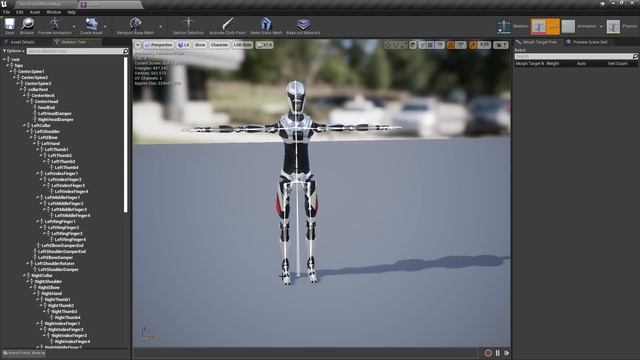Click the Activate Cloth Paint icon

[x=227, y=24]
